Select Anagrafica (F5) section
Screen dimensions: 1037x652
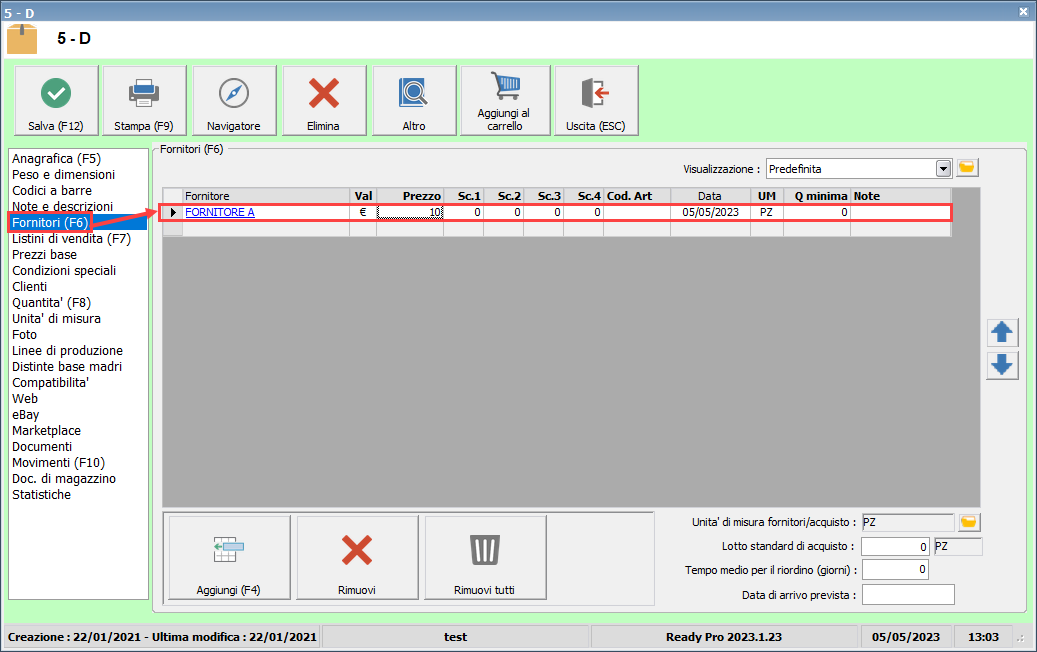click(x=56, y=159)
